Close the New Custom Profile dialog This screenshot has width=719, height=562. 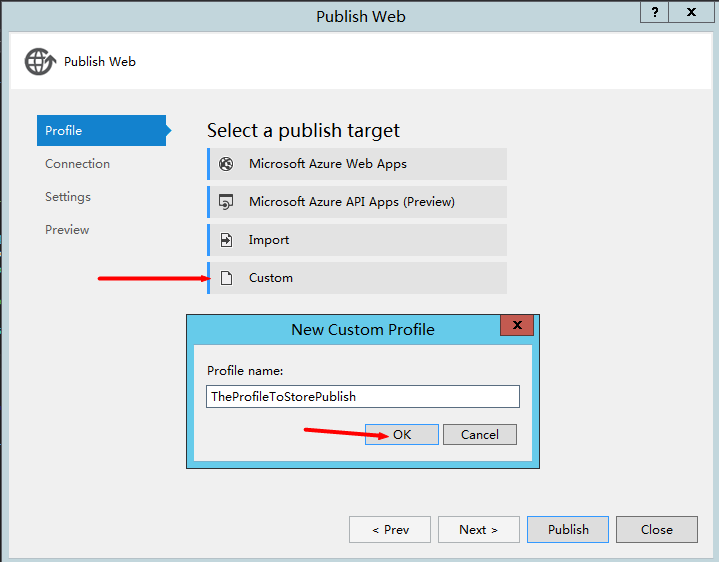[x=517, y=325]
